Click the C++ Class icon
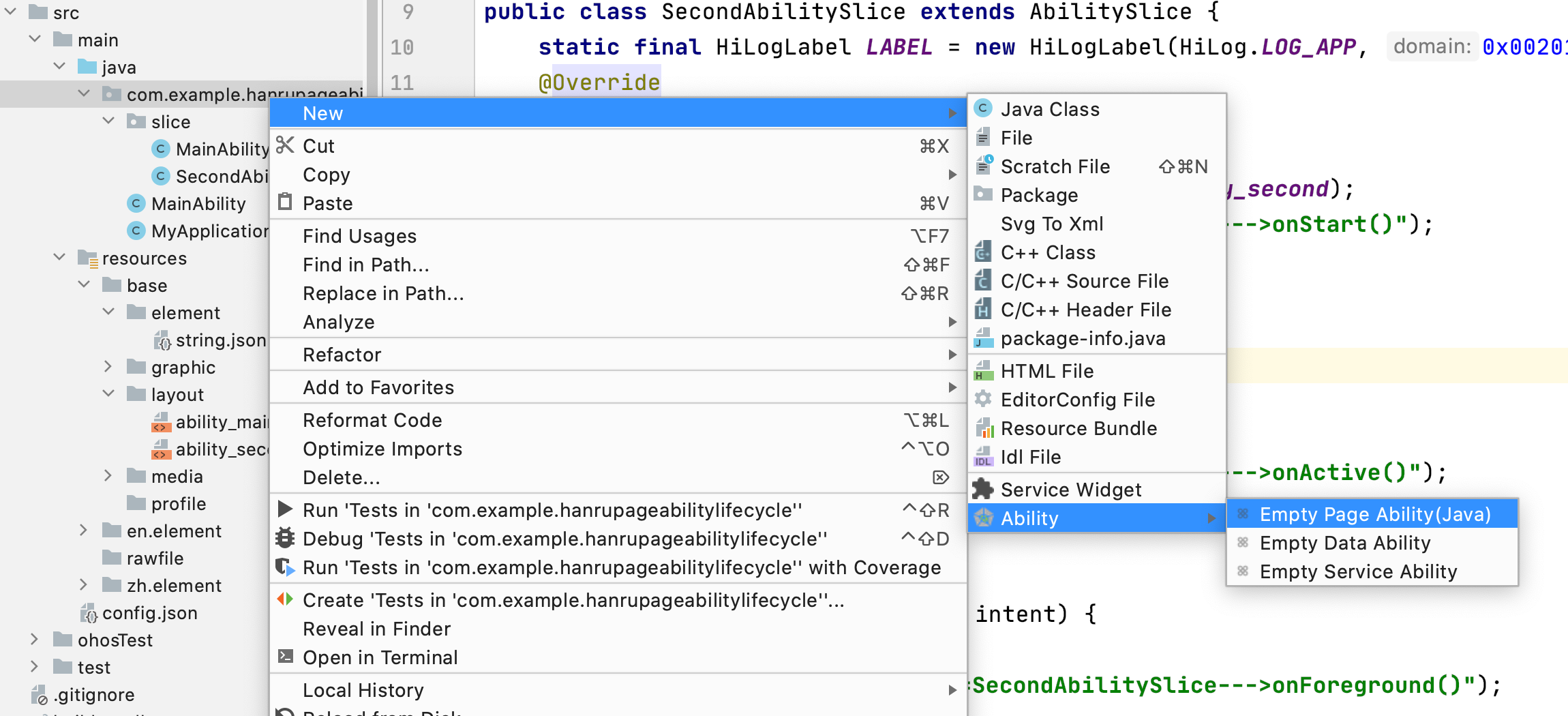Viewport: 1568px width, 716px height. [x=983, y=252]
